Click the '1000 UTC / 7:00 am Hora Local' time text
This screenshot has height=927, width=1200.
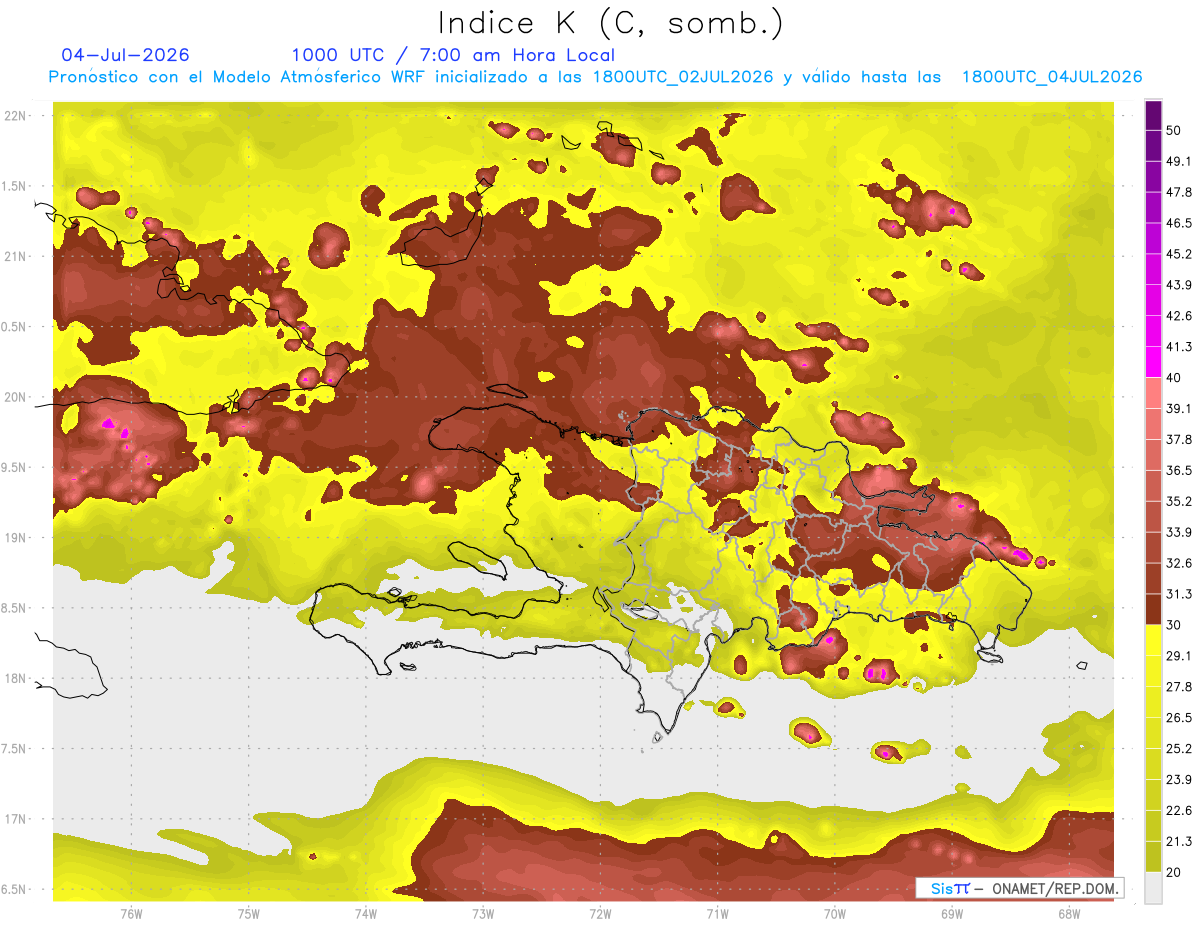(453, 55)
